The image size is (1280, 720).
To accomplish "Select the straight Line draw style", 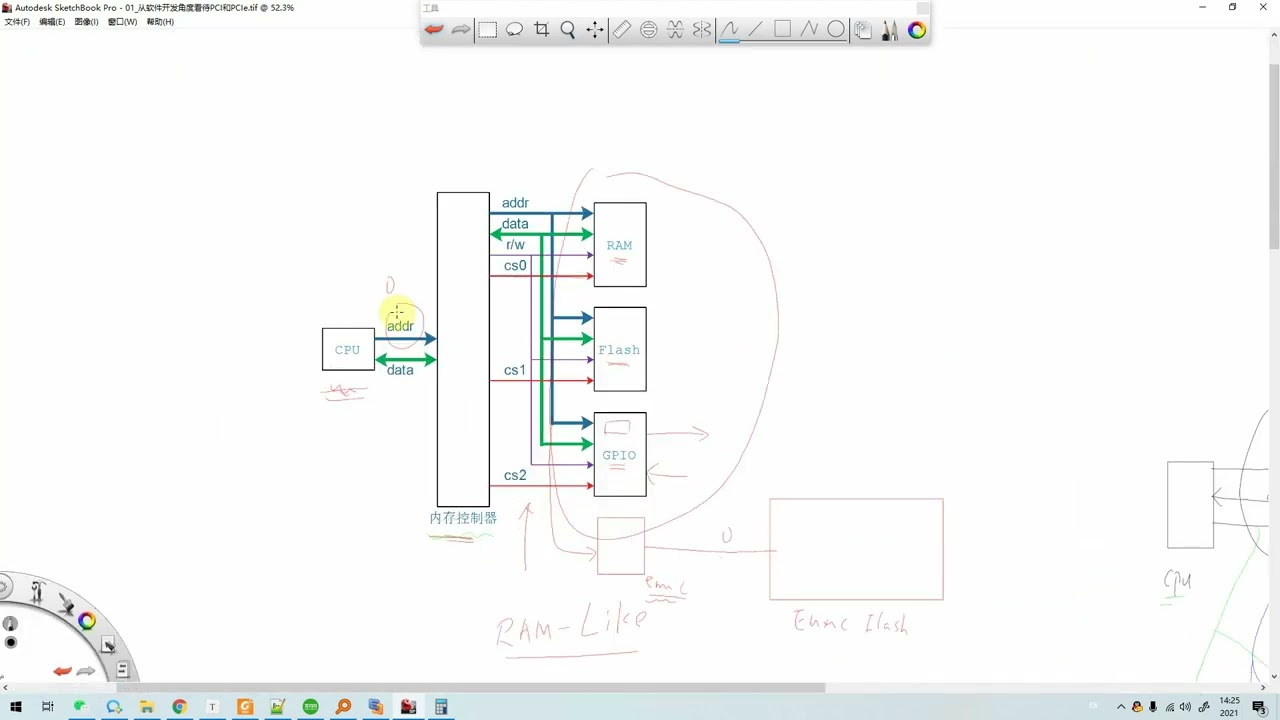I will click(756, 30).
